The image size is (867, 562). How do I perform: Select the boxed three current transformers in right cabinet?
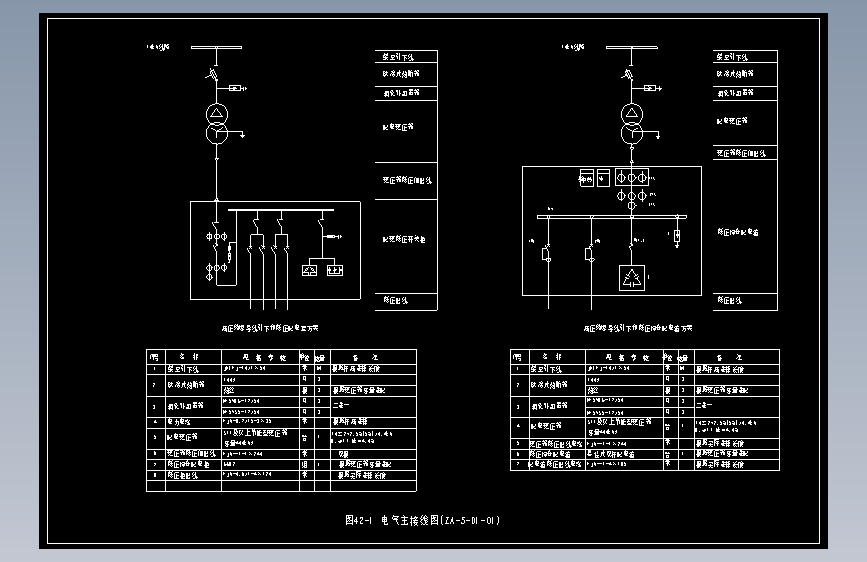pyautogui.click(x=631, y=178)
